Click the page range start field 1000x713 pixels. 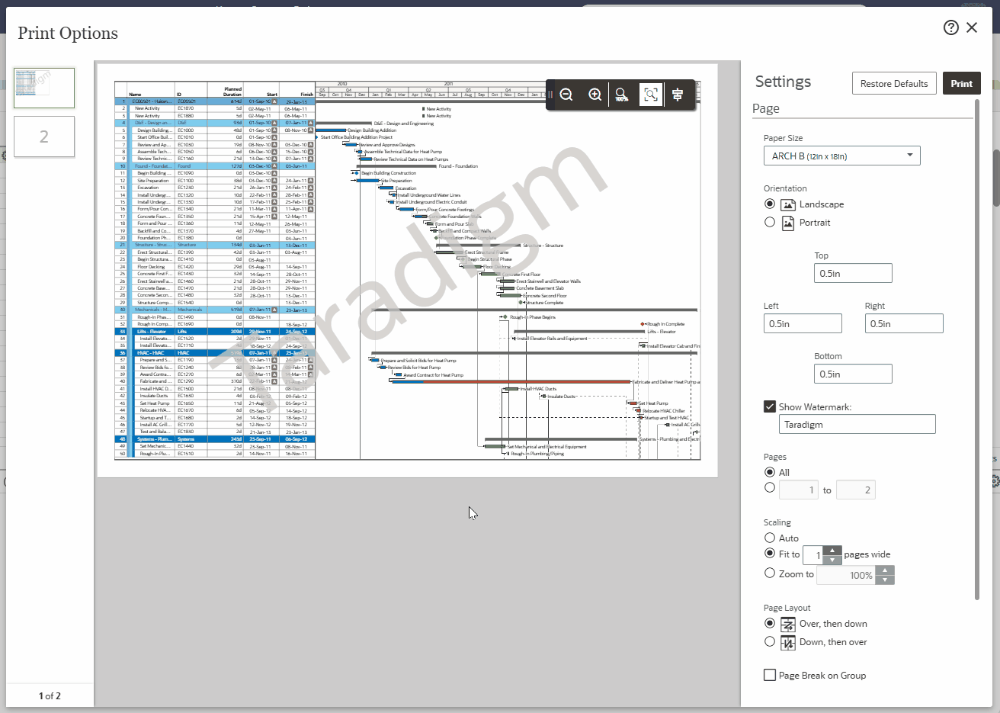(x=798, y=490)
